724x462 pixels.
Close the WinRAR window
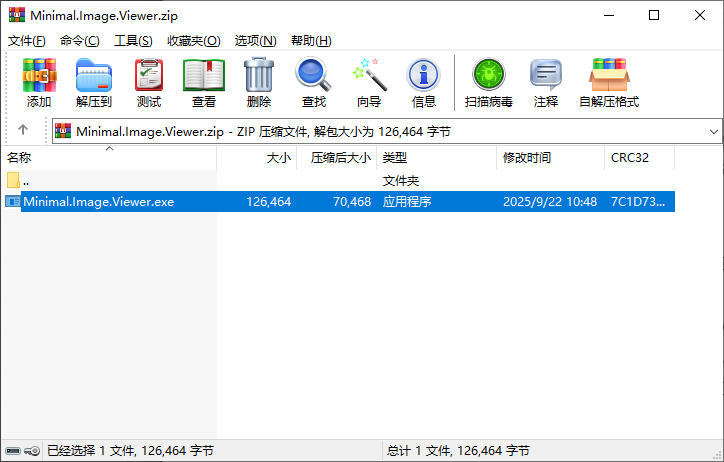pyautogui.click(x=700, y=15)
